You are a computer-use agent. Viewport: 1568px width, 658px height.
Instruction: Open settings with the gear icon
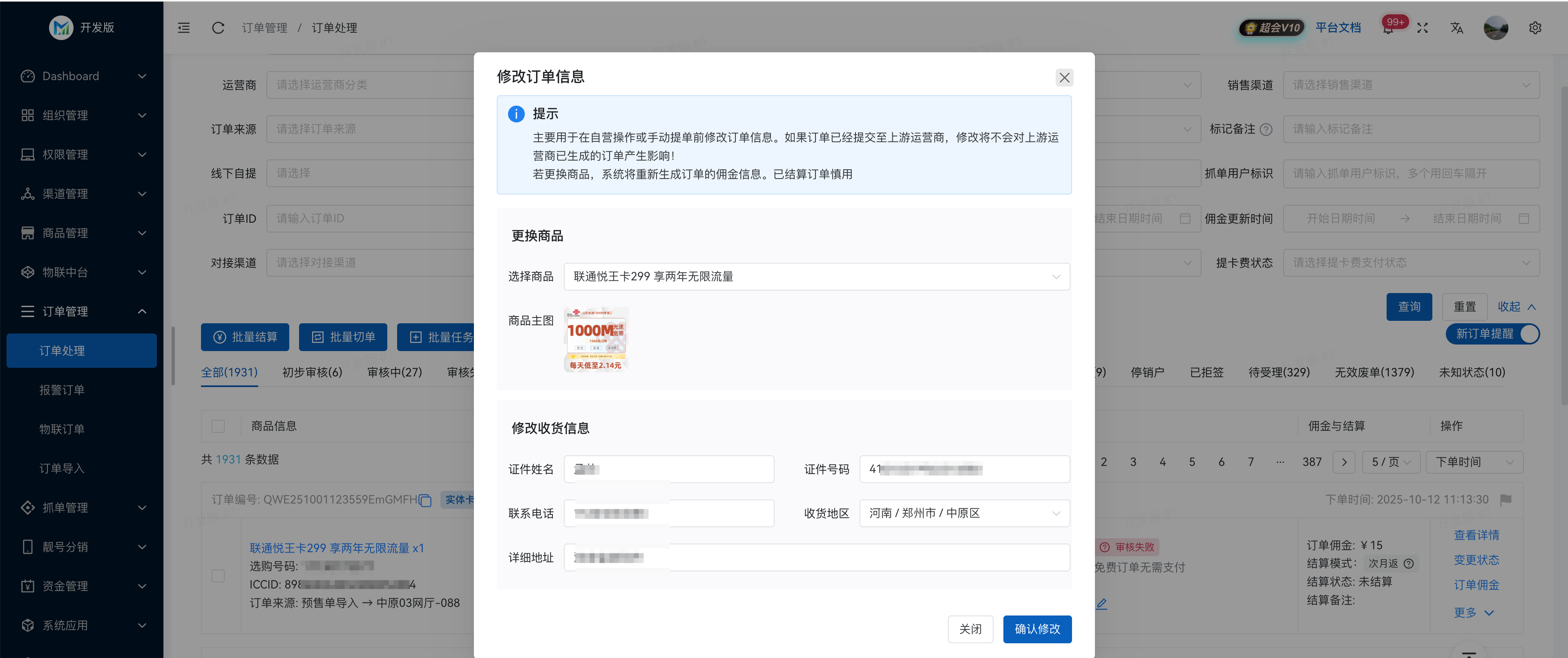pyautogui.click(x=1535, y=28)
